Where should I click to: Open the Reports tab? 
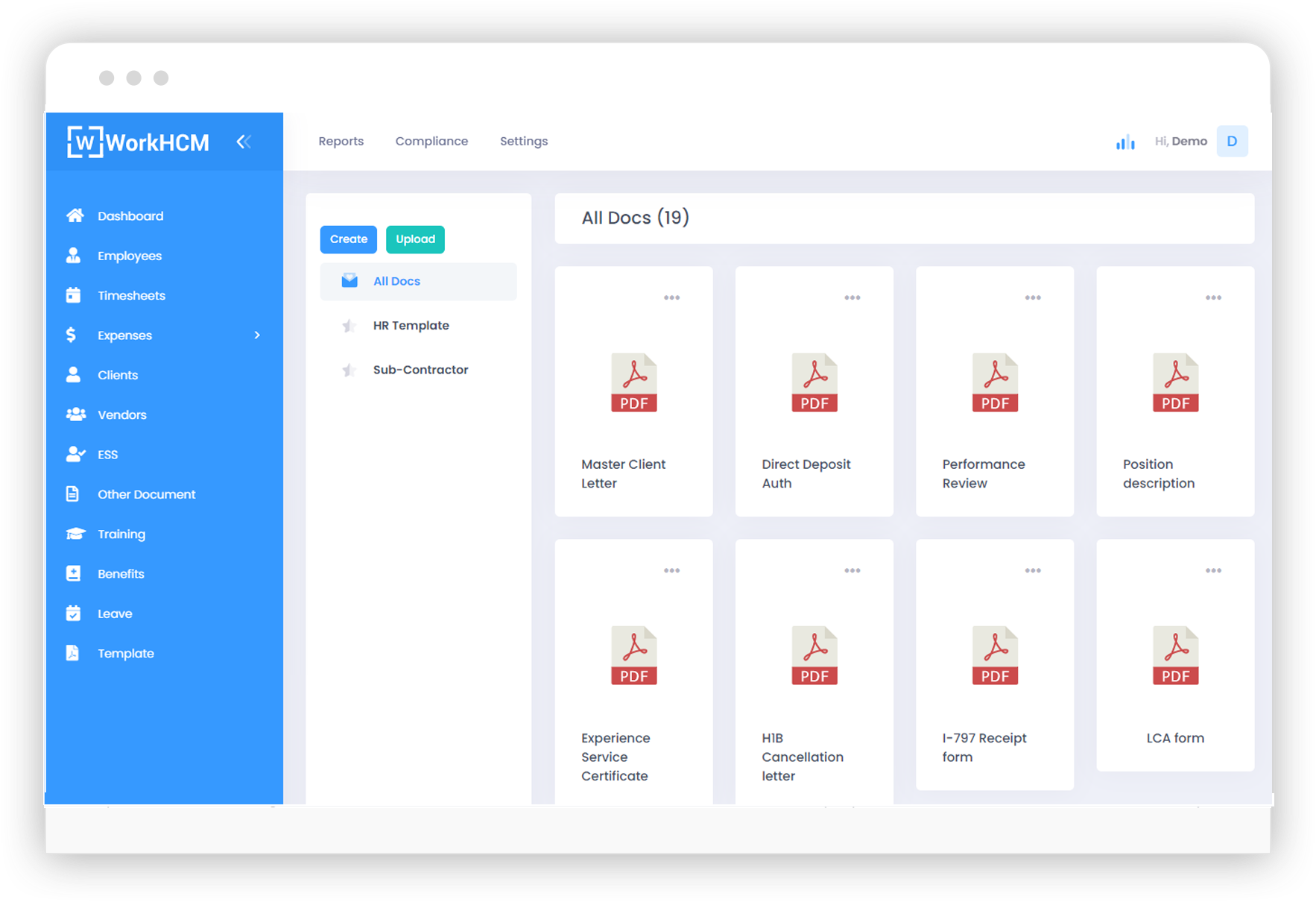click(341, 142)
